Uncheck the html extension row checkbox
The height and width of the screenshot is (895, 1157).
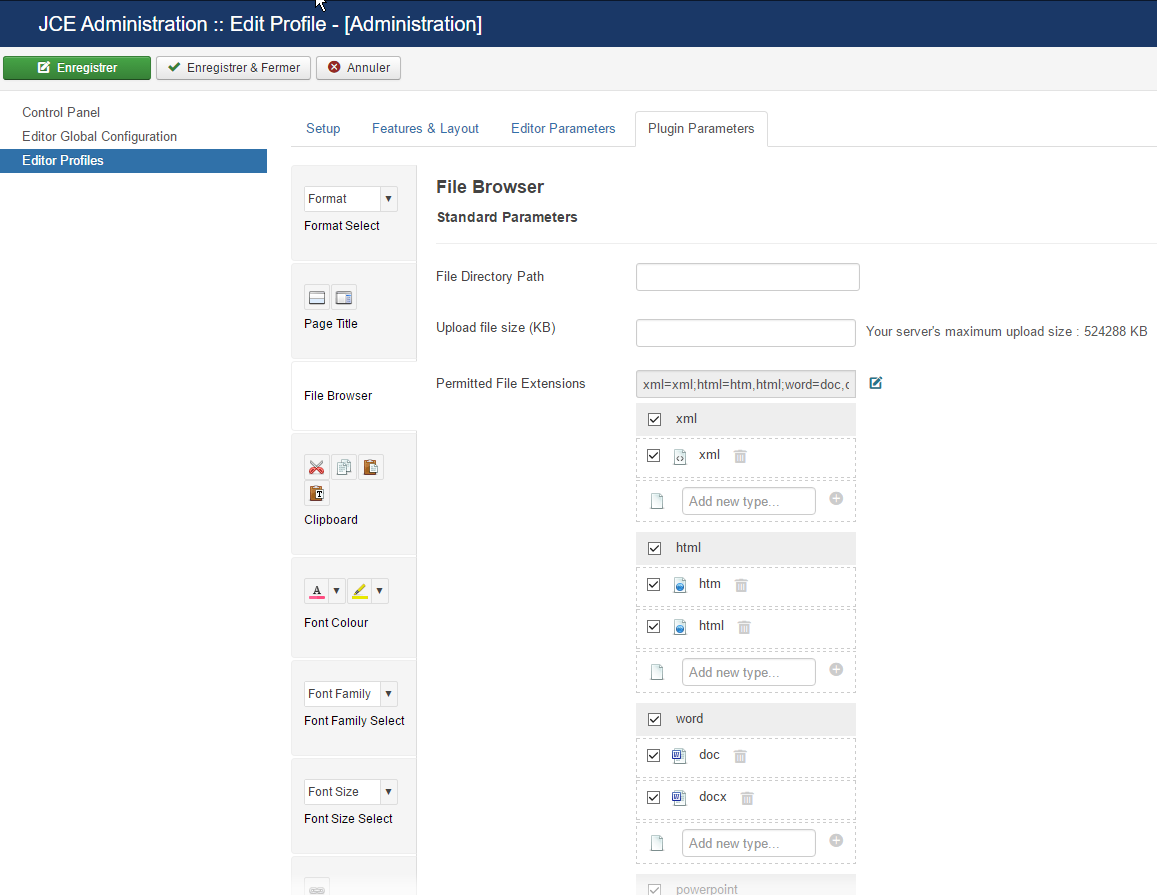tap(654, 626)
